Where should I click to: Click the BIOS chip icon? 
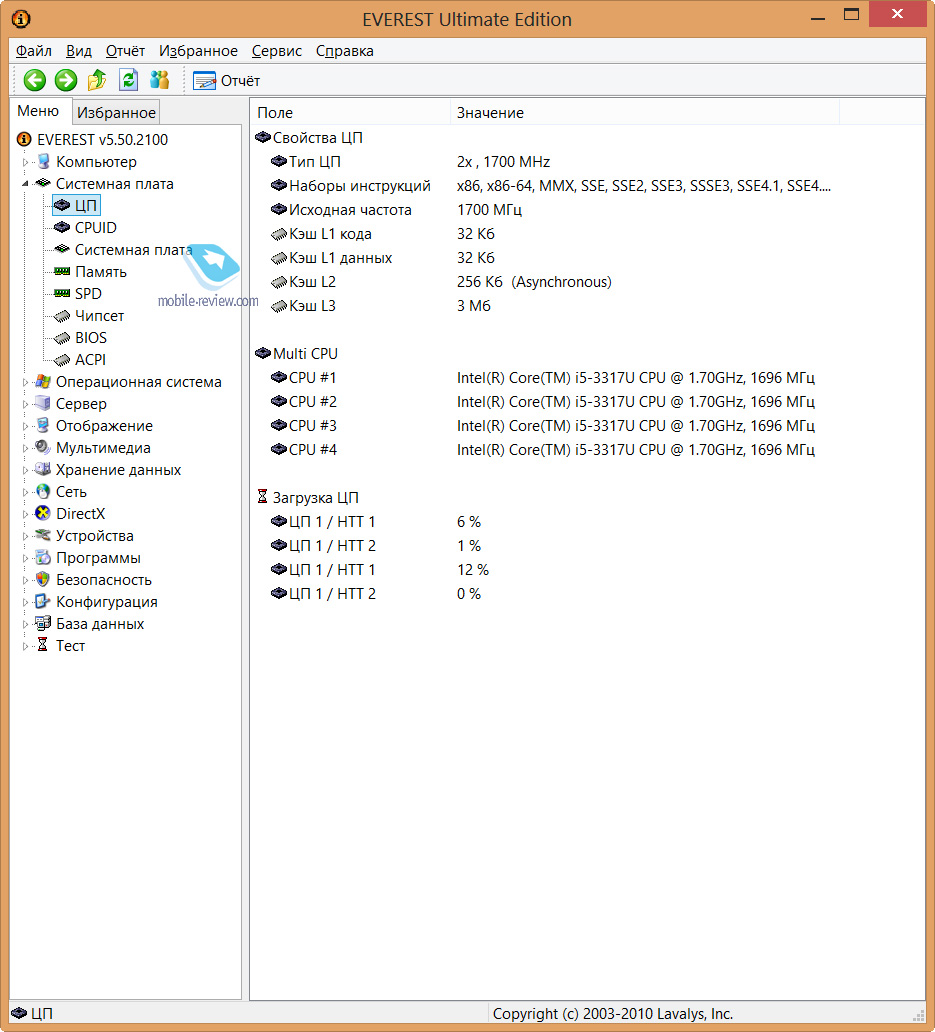point(62,338)
